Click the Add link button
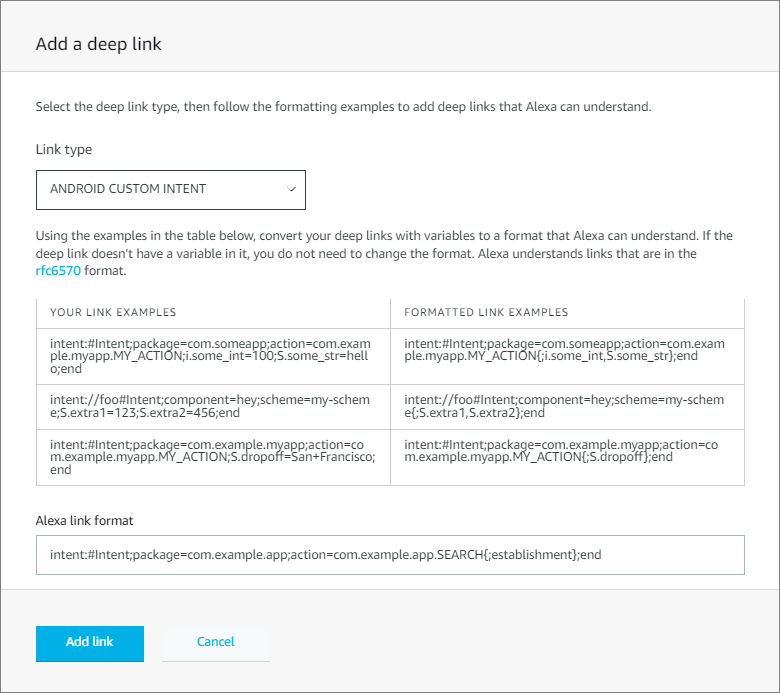The width and height of the screenshot is (780, 693). coord(90,644)
